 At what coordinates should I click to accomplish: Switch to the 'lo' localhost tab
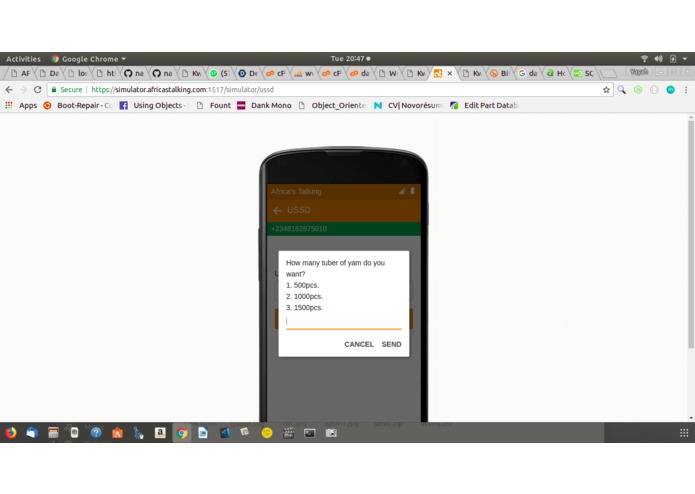(x=77, y=74)
